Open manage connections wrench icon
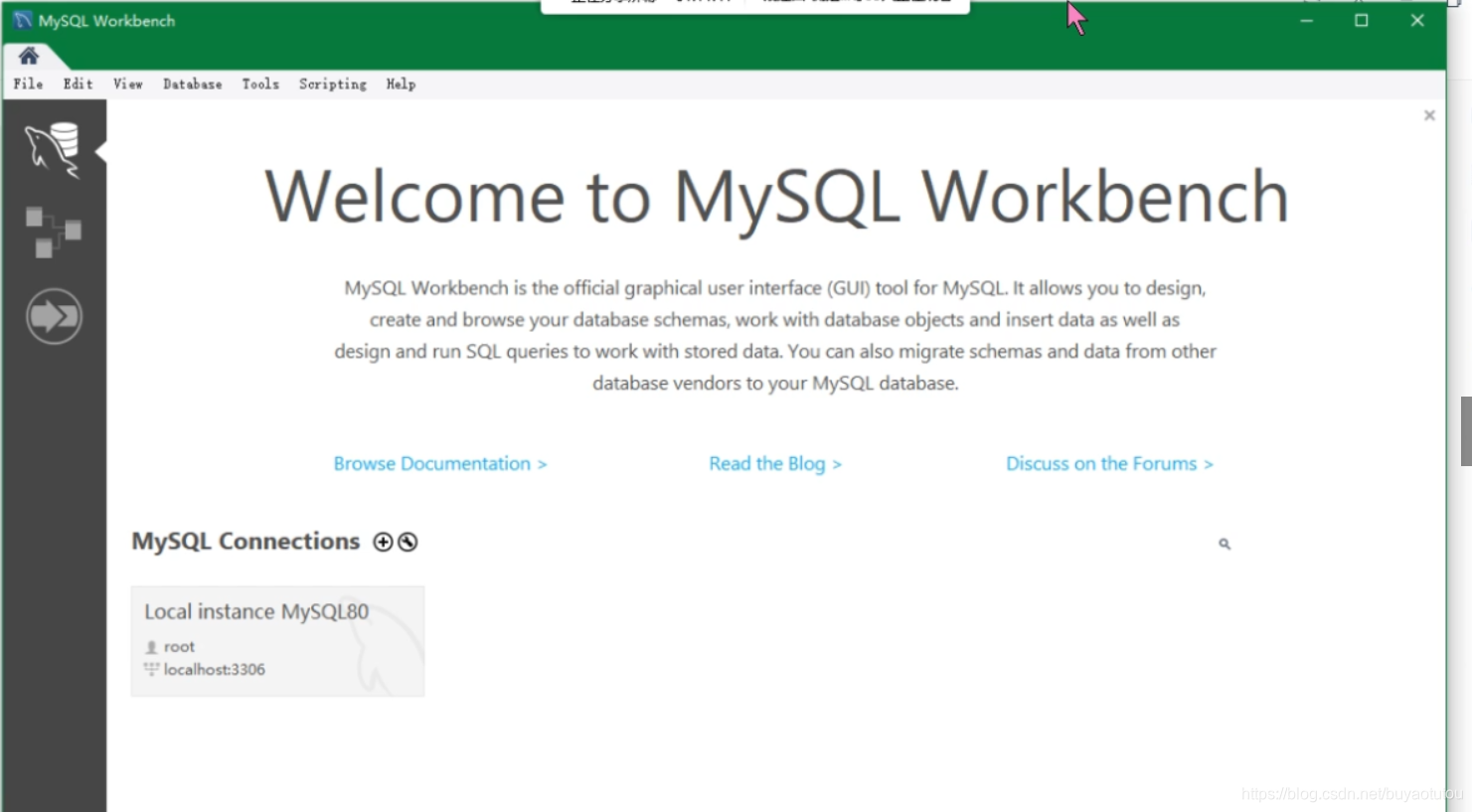Image resolution: width=1472 pixels, height=812 pixels. [408, 542]
